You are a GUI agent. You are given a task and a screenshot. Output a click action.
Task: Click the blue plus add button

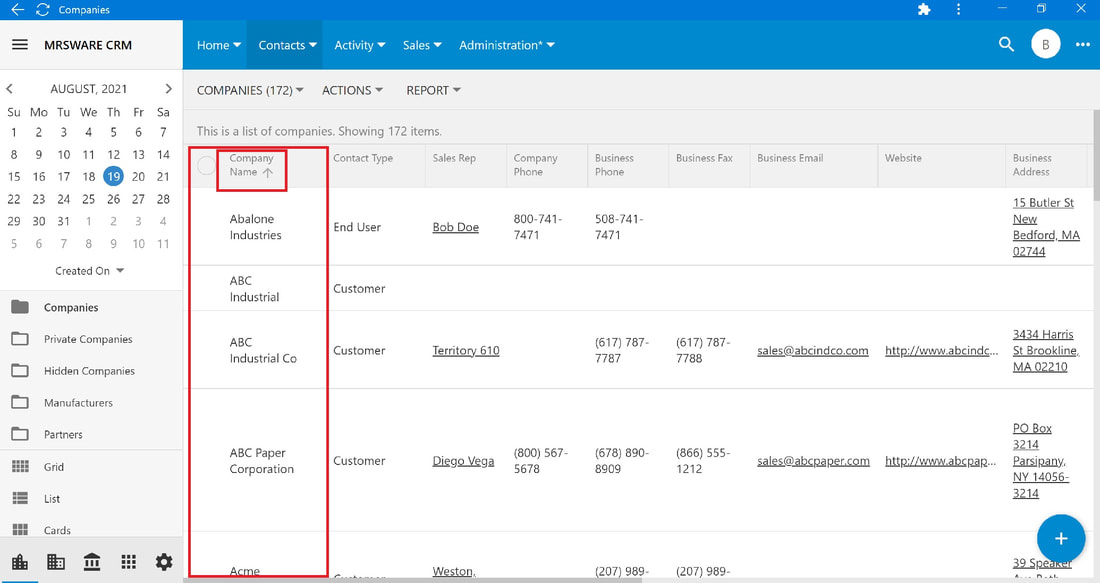pyautogui.click(x=1061, y=538)
